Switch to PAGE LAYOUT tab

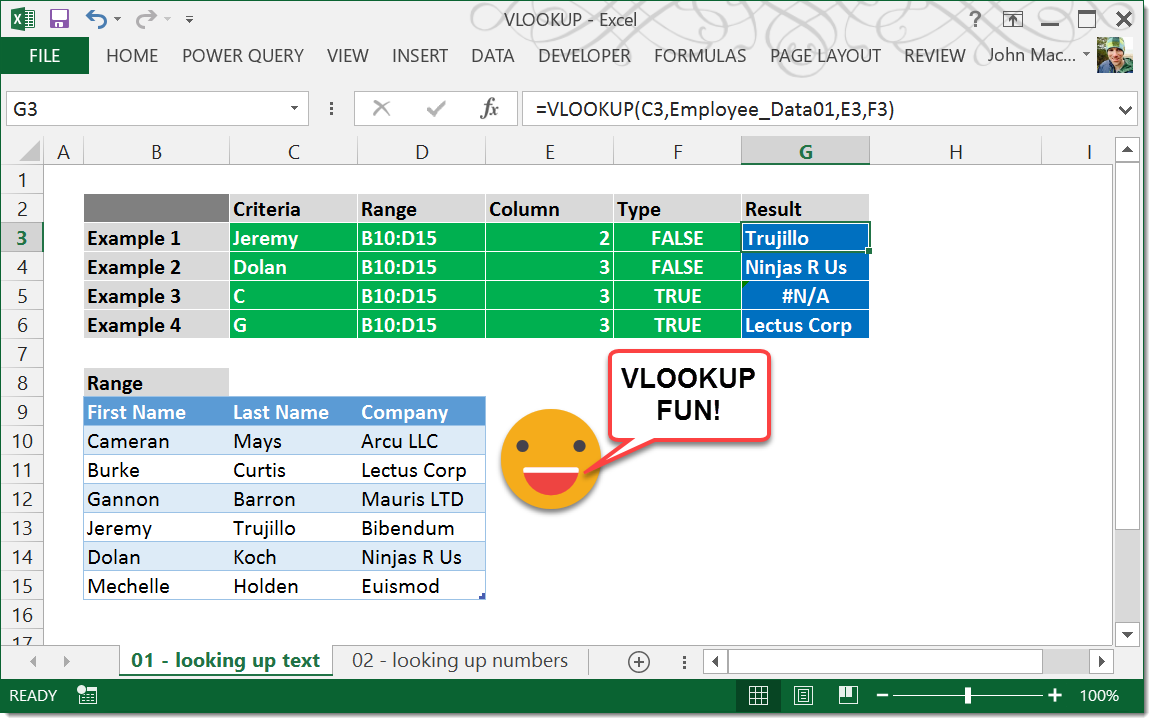[x=825, y=56]
